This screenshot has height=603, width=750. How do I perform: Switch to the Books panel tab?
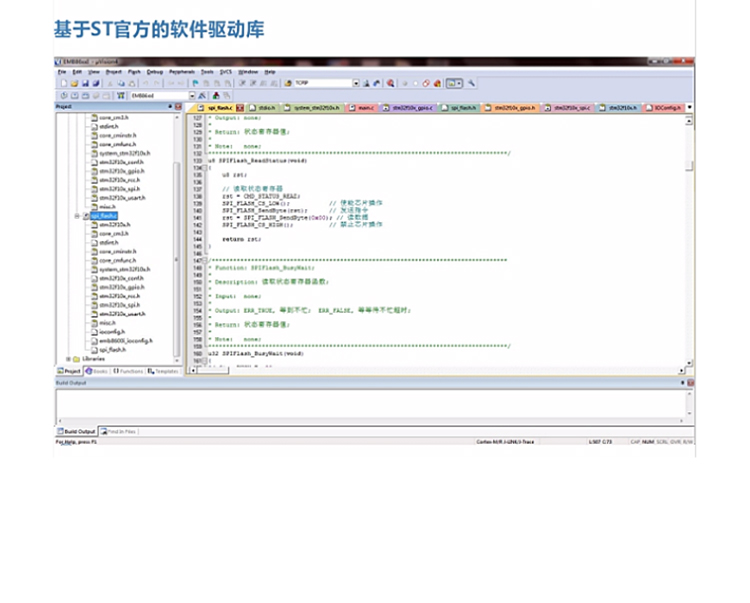97,371
